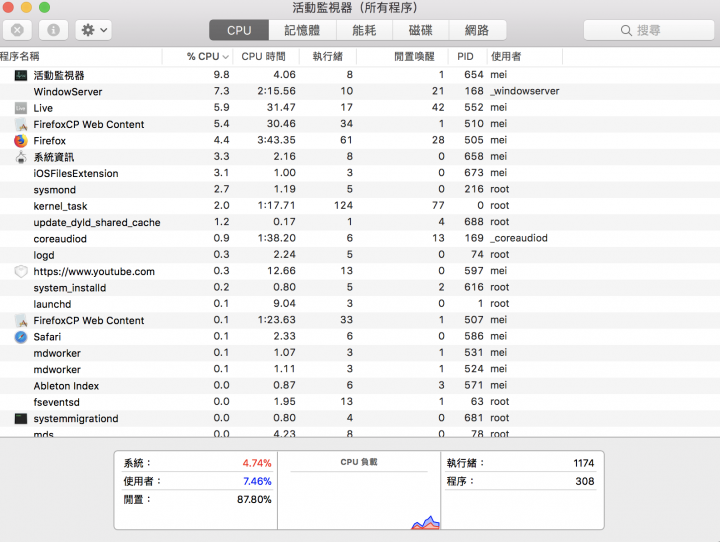Click the Safari compass icon
Viewport: 720px width, 542px height.
point(21,337)
